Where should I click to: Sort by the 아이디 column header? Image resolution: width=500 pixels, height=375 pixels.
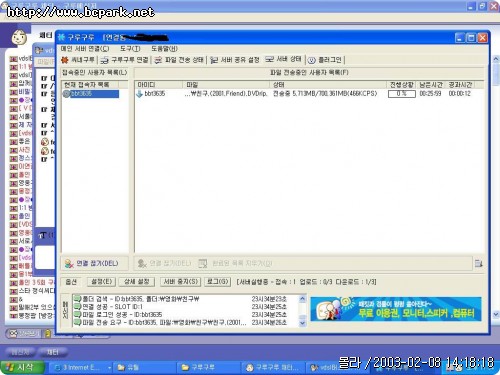pyautogui.click(x=159, y=85)
